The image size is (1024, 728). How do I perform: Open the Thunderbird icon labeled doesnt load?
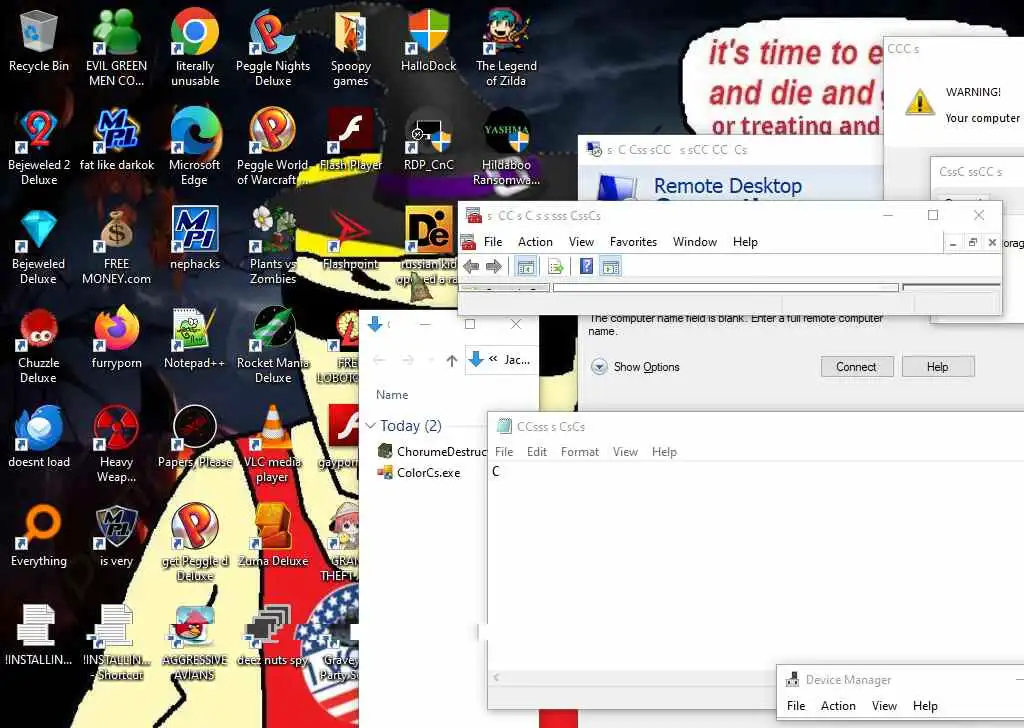click(39, 437)
